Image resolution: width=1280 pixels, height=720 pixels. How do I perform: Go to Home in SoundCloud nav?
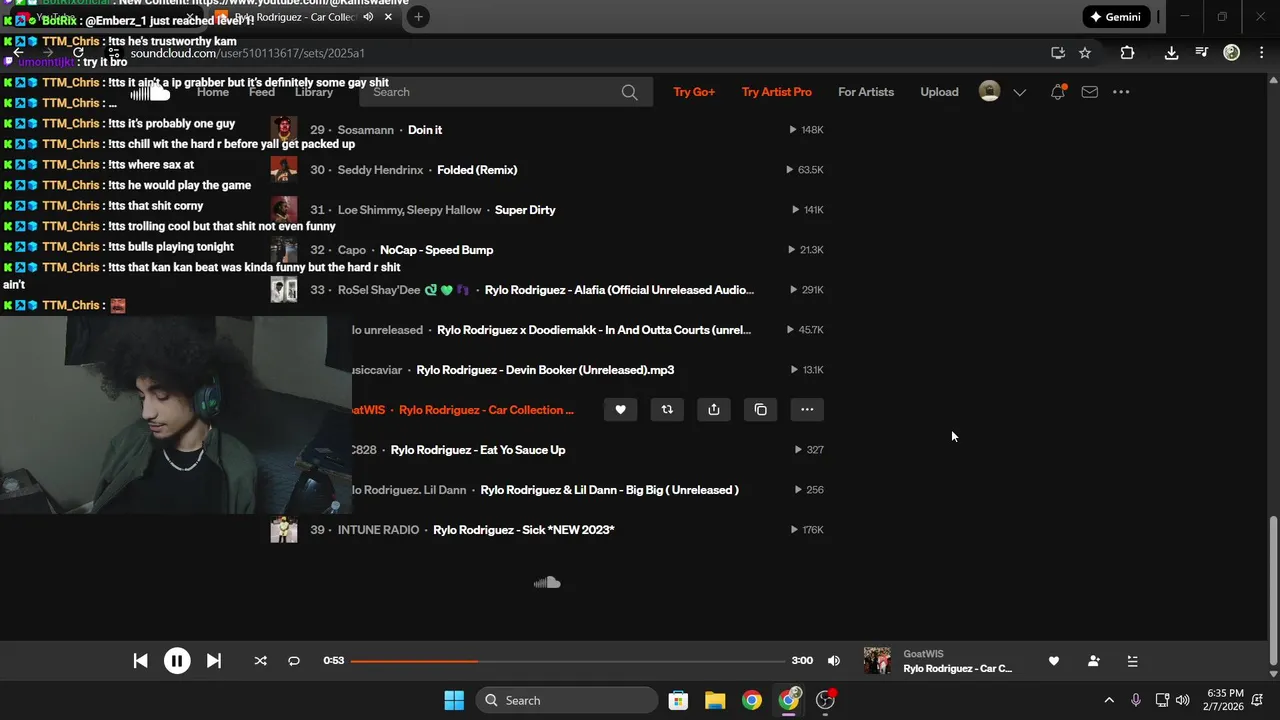(213, 92)
